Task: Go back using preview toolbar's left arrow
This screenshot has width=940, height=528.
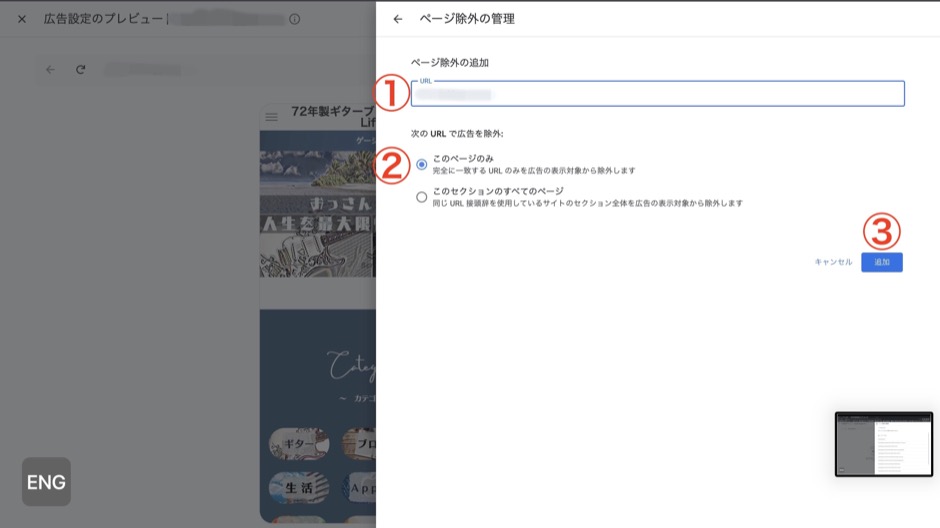Action: tap(51, 70)
